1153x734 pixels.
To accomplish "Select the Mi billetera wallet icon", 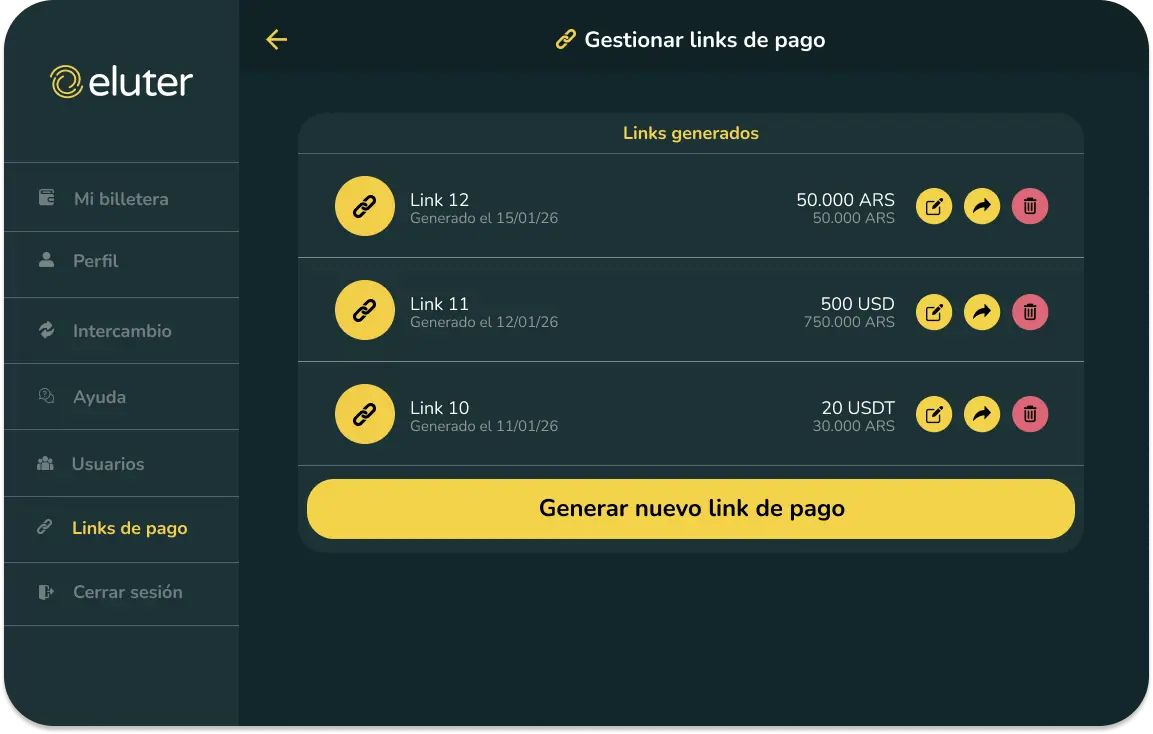I will [44, 196].
